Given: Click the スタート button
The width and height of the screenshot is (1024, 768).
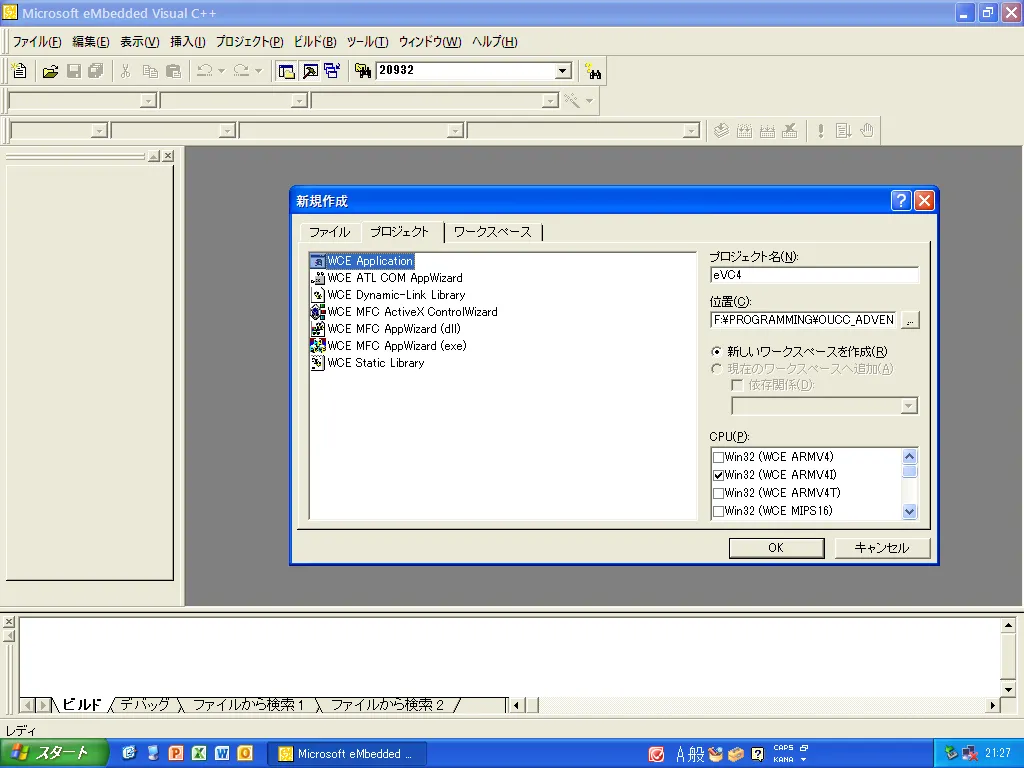Looking at the screenshot, I should 54,753.
